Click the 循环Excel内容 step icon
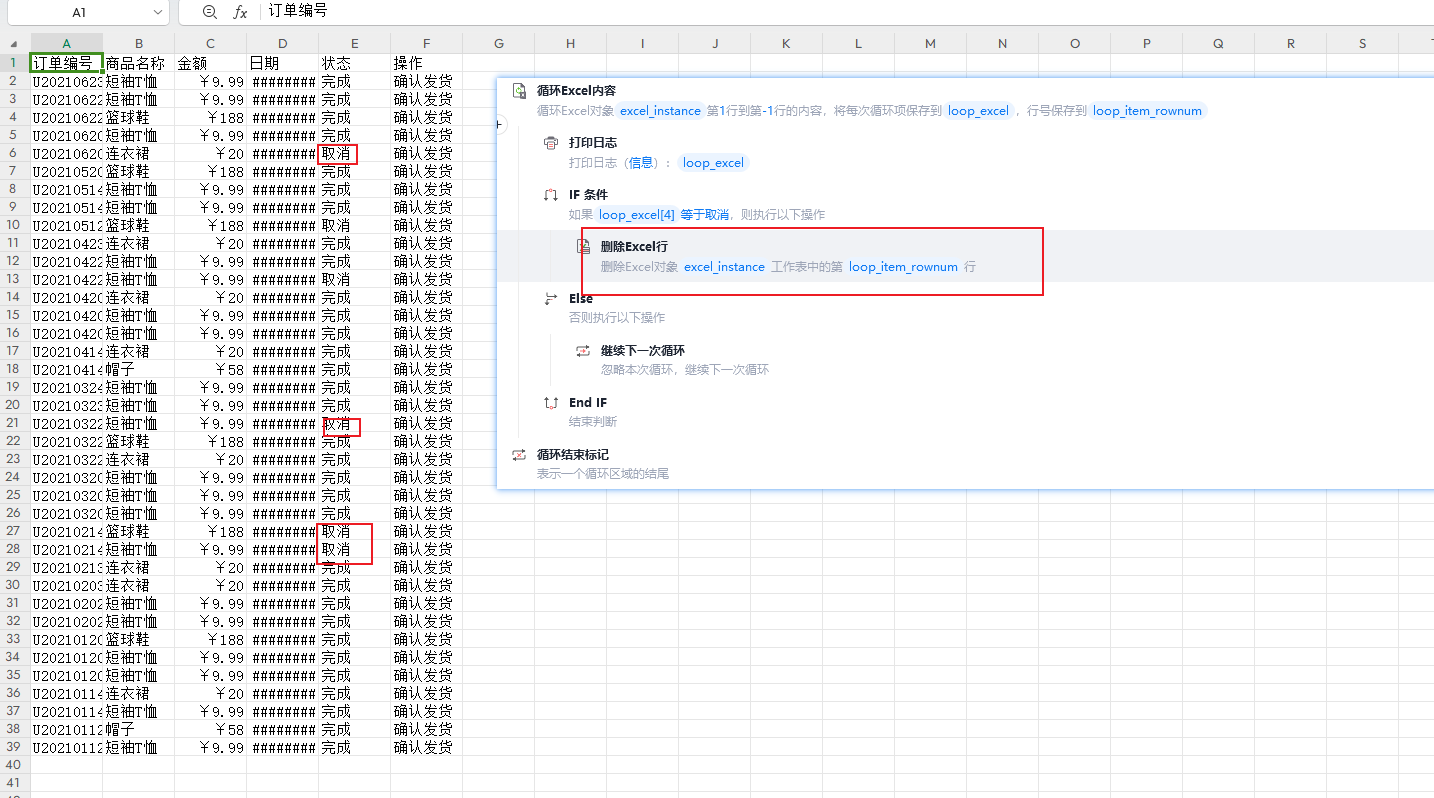The width and height of the screenshot is (1434, 798). [x=519, y=91]
